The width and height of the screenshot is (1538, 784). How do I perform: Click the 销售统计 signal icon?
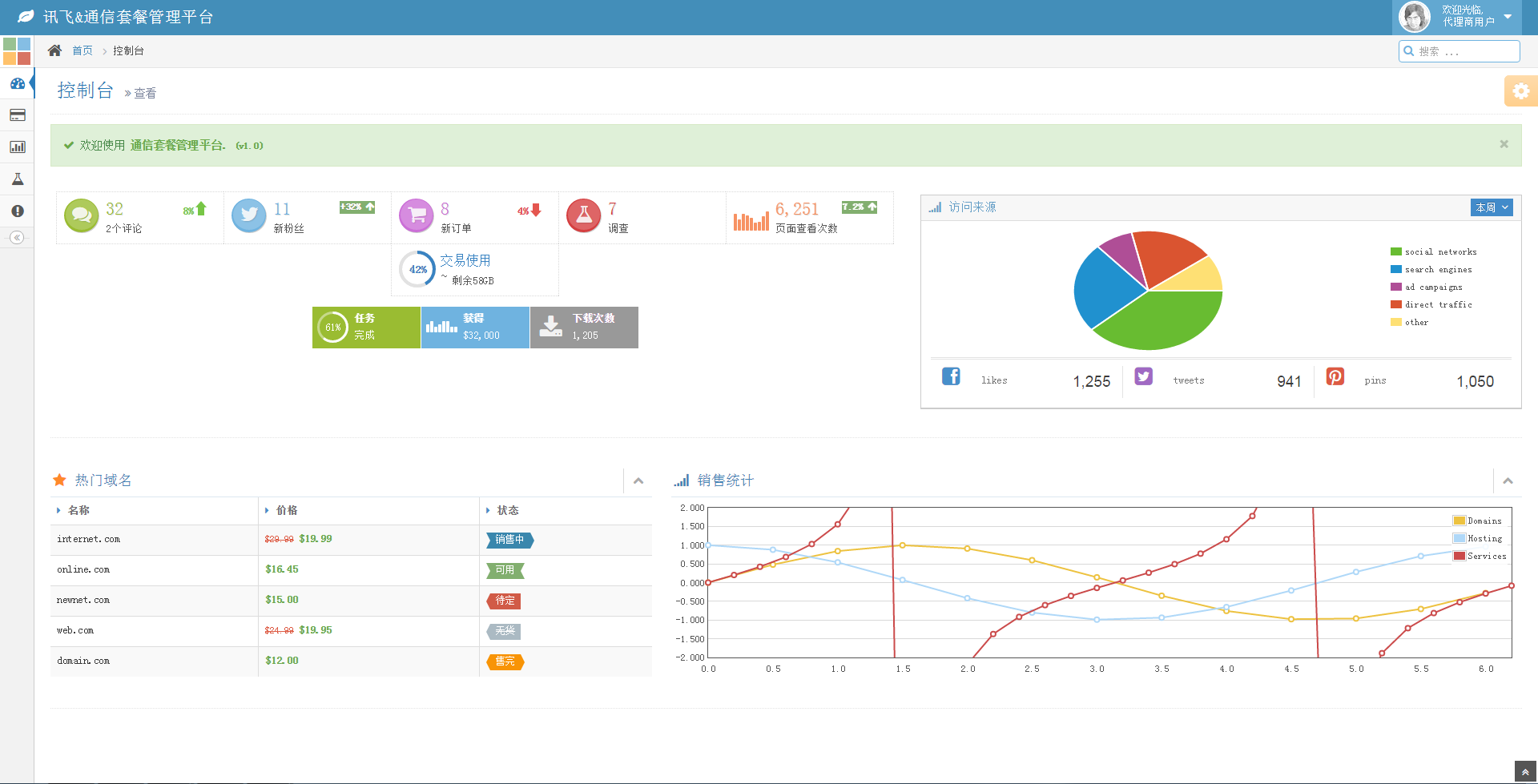[681, 480]
